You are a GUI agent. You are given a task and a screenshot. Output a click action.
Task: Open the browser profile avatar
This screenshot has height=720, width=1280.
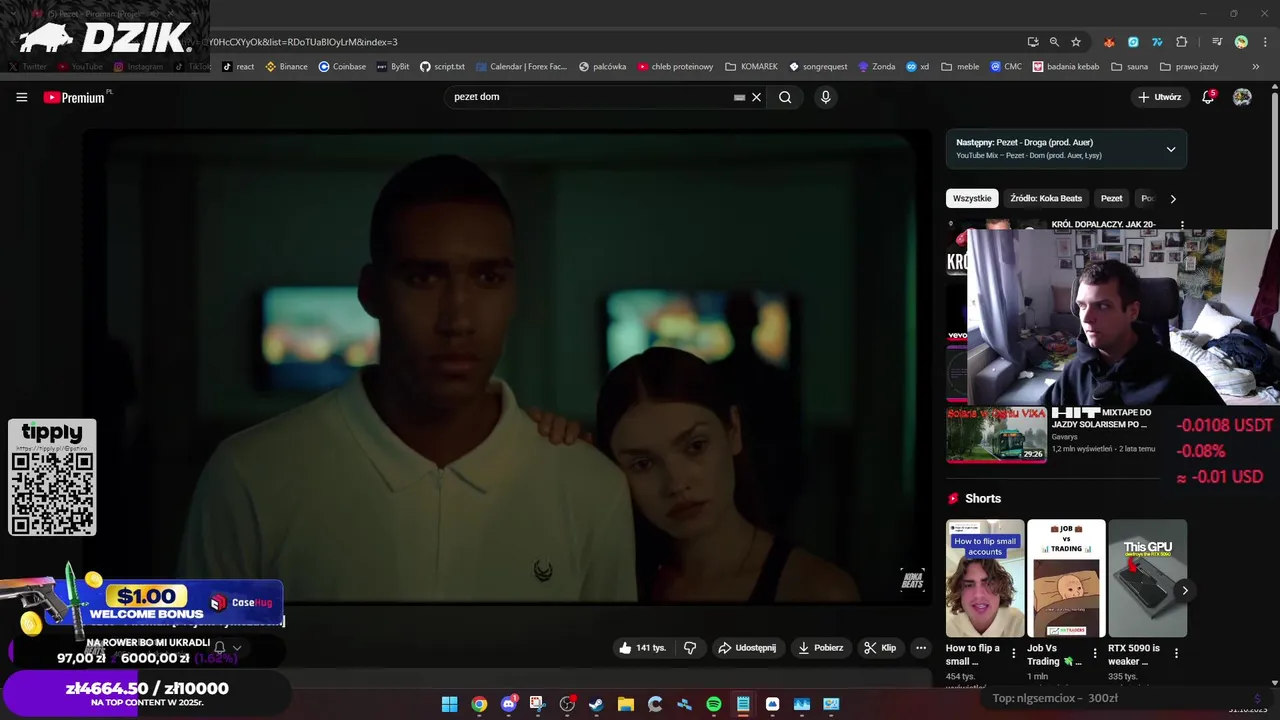[1241, 42]
